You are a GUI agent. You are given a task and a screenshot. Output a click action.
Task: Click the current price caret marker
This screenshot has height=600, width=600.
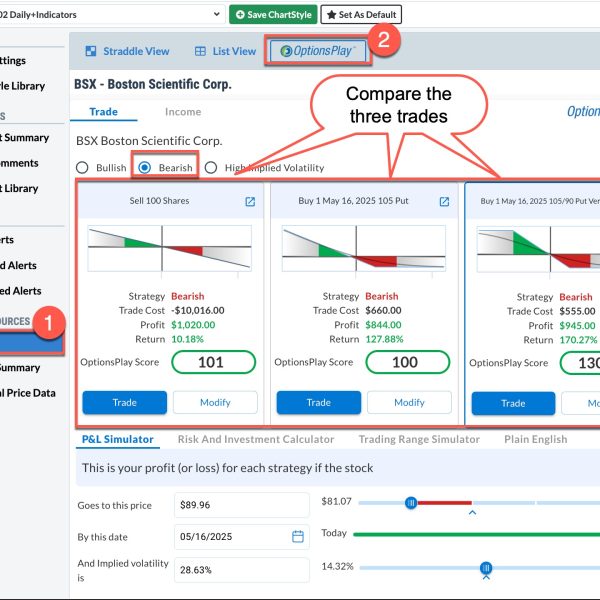(x=473, y=512)
